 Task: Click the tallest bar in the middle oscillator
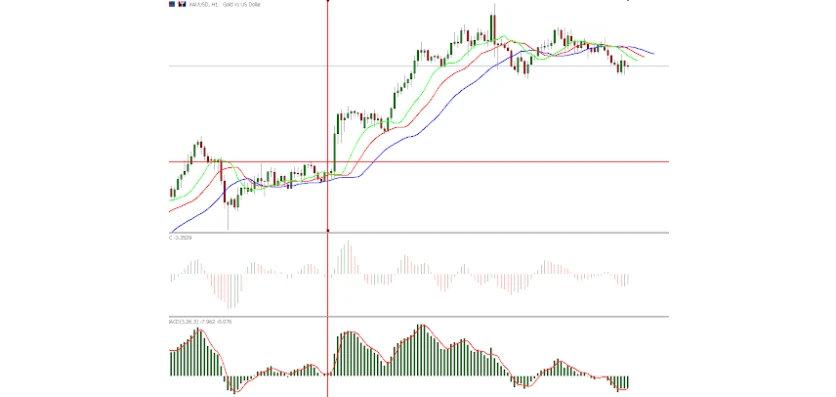point(348,258)
